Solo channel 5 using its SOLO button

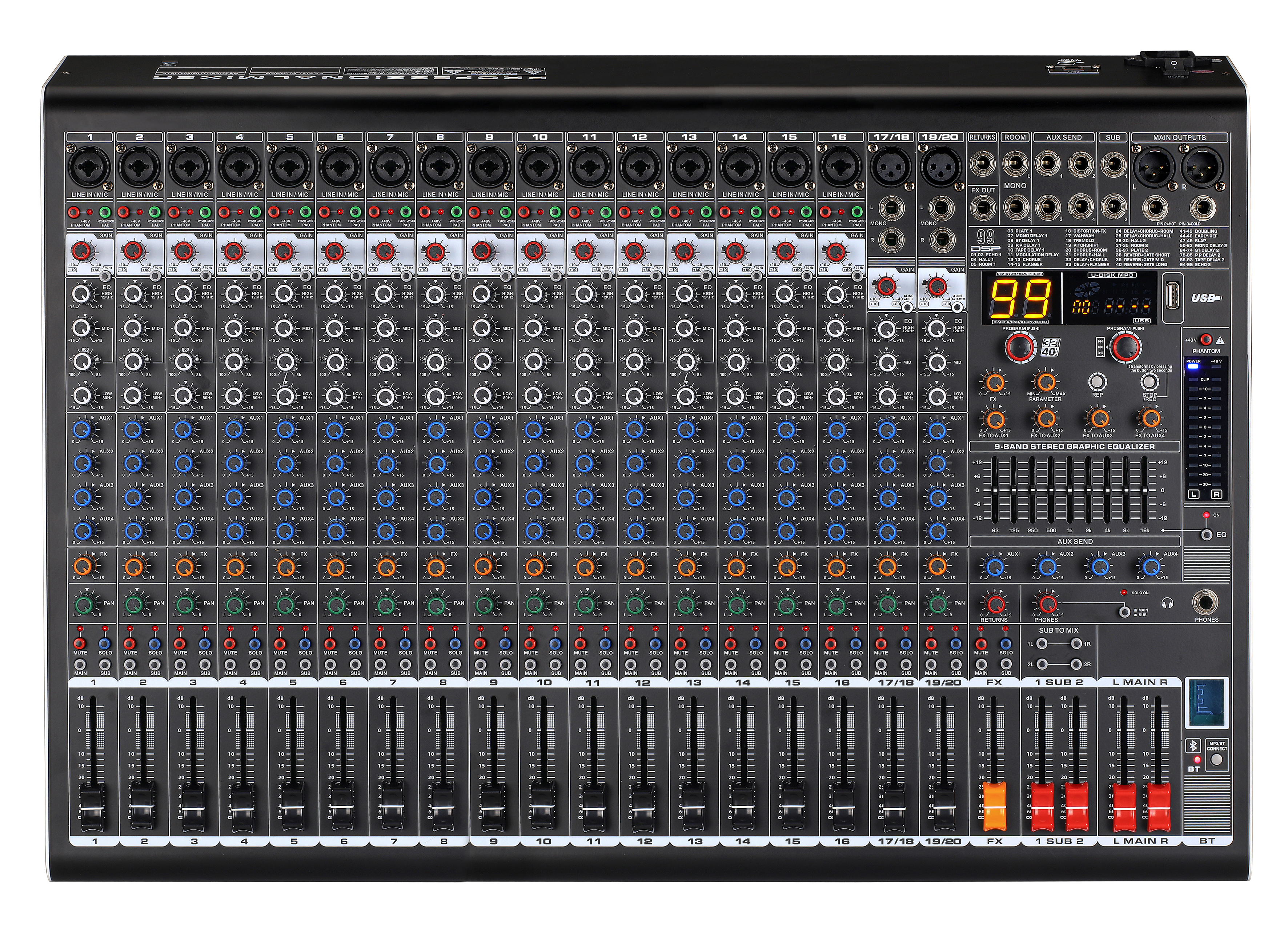coord(305,644)
